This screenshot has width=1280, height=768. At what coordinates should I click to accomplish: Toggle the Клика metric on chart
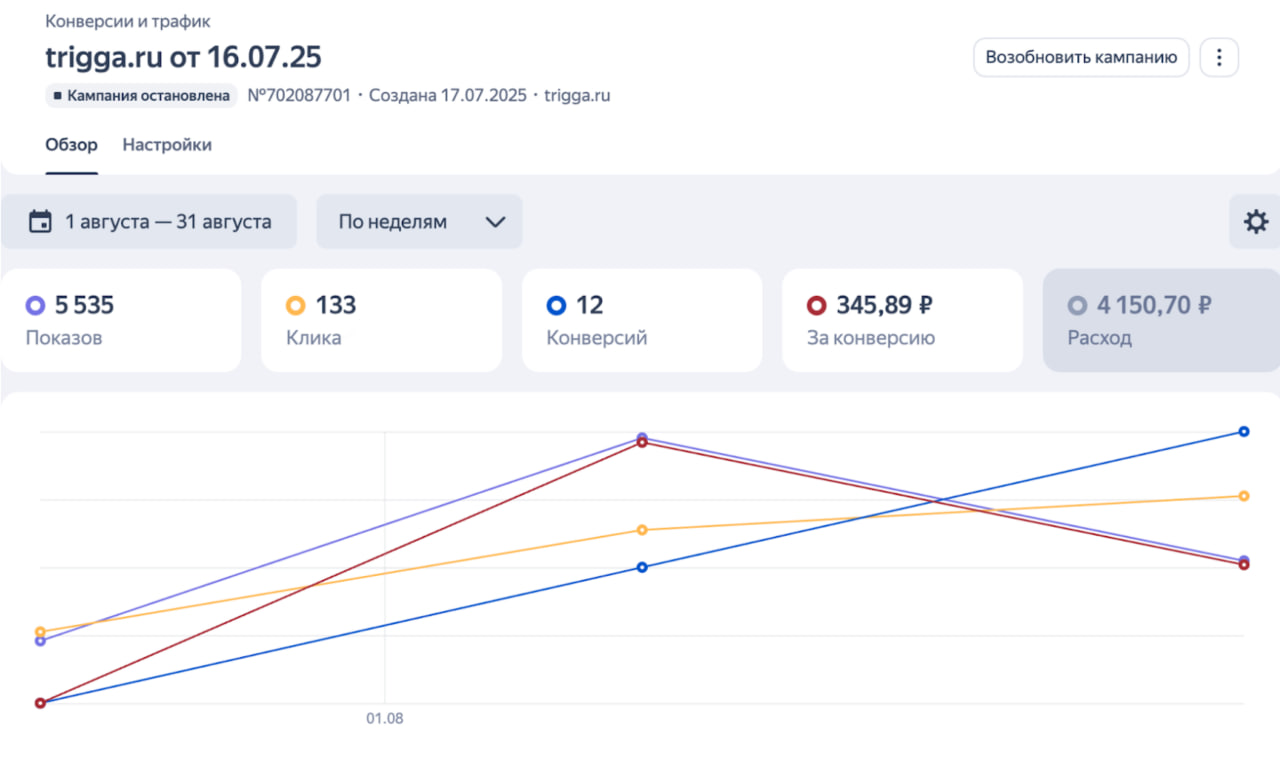381,320
